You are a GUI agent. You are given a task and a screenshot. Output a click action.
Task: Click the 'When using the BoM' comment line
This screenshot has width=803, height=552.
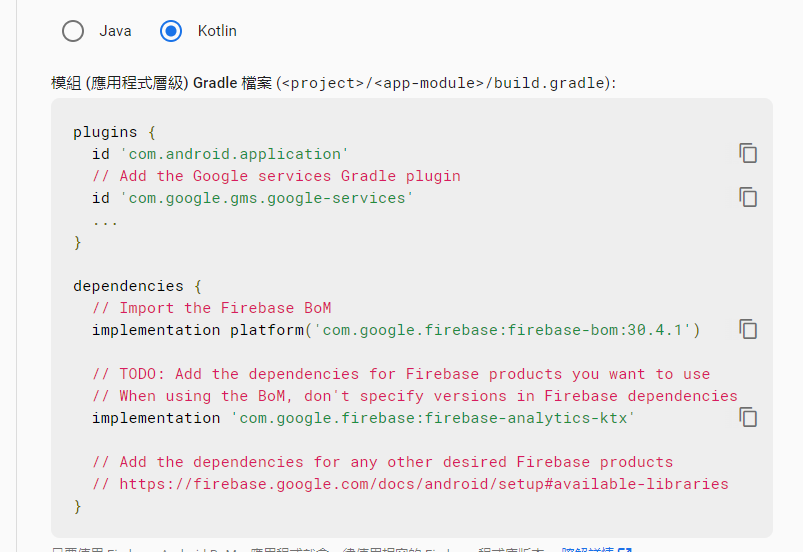click(x=415, y=396)
